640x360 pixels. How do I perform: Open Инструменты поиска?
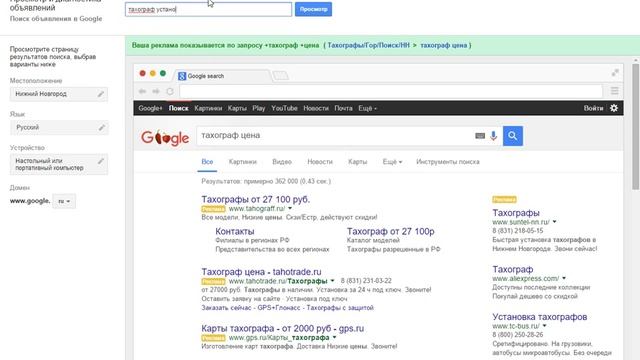448,162
